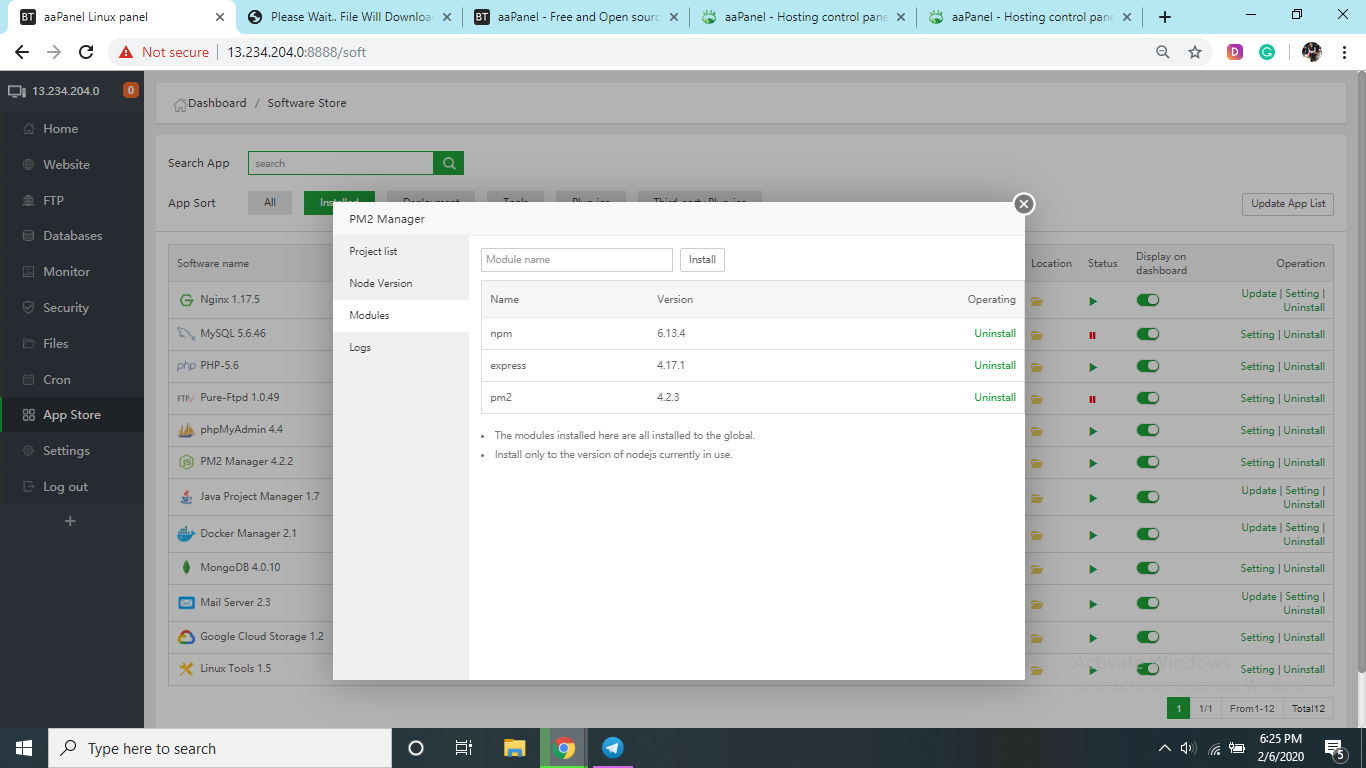Viewport: 1366px width, 768px height.
Task: Toggle Nginx display on dashboard switch
Action: point(1148,300)
